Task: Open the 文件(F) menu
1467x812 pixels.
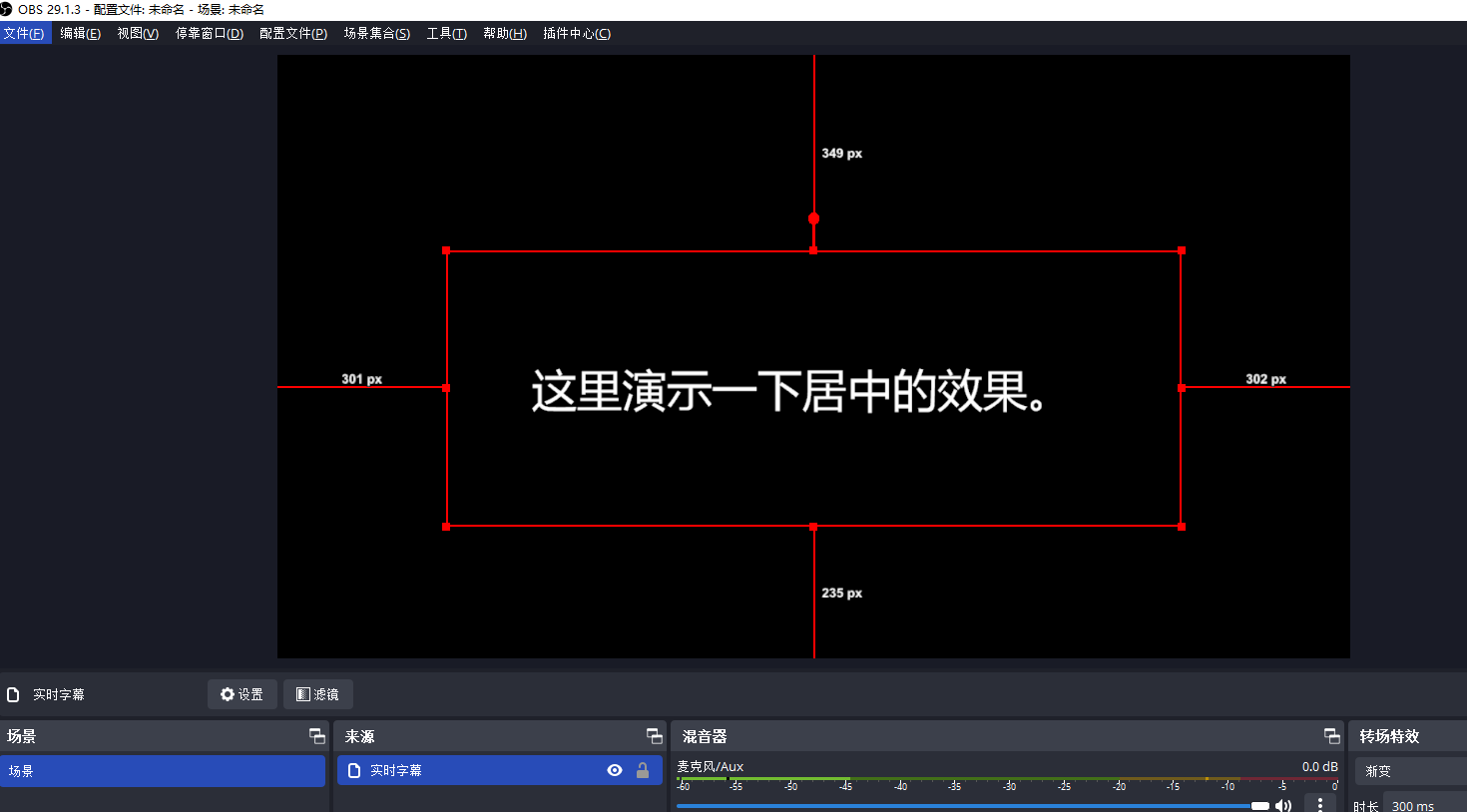Action: (24, 33)
